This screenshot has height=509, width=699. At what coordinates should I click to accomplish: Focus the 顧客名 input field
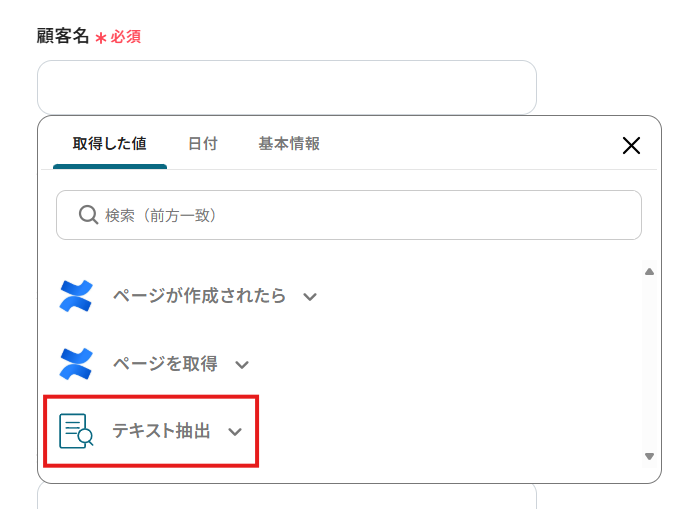tap(287, 88)
